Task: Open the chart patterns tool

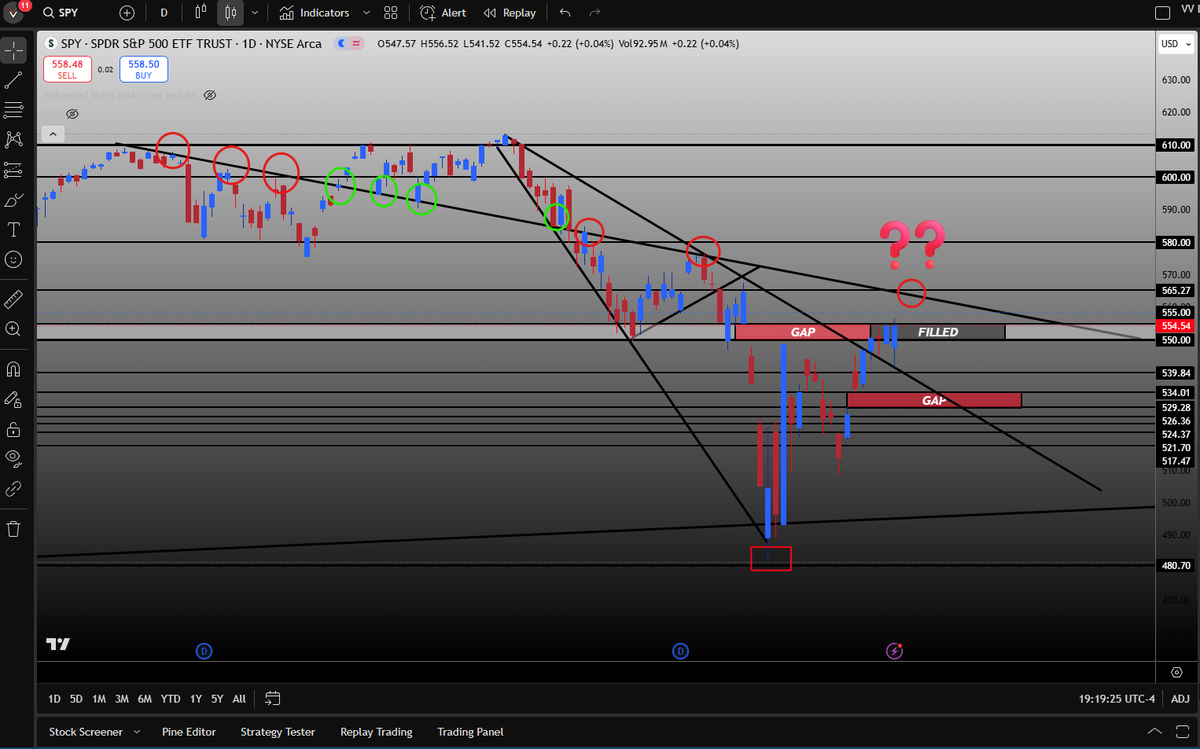Action: (x=14, y=139)
